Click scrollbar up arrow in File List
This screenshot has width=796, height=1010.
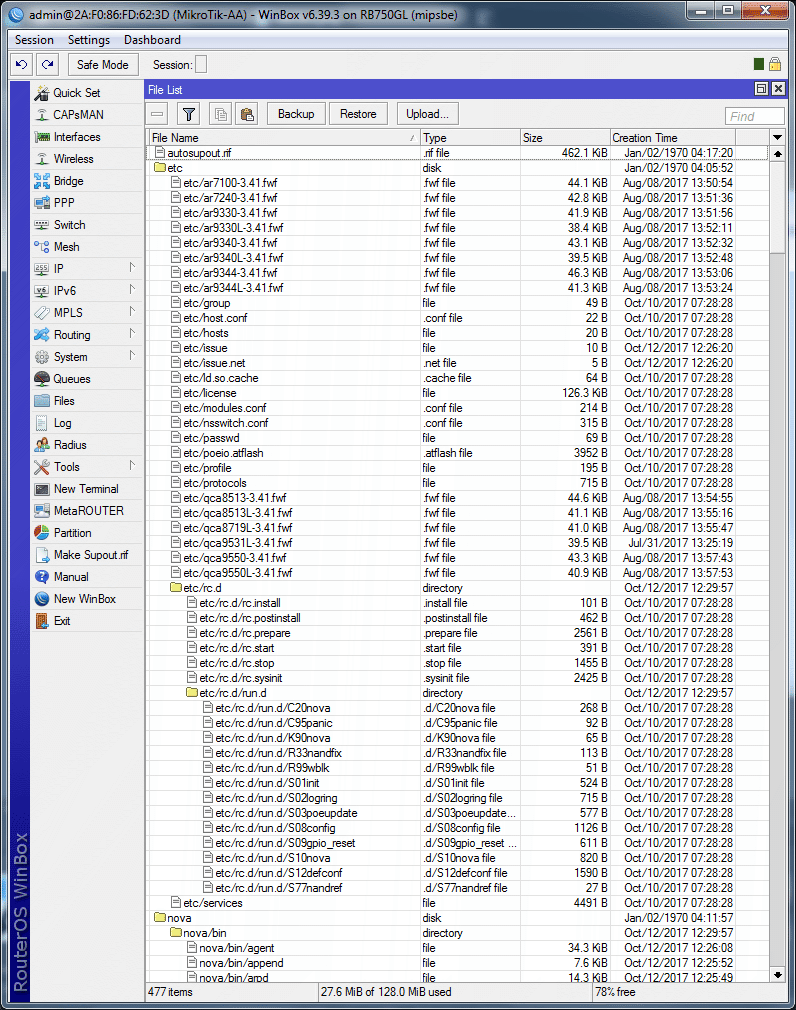777,154
